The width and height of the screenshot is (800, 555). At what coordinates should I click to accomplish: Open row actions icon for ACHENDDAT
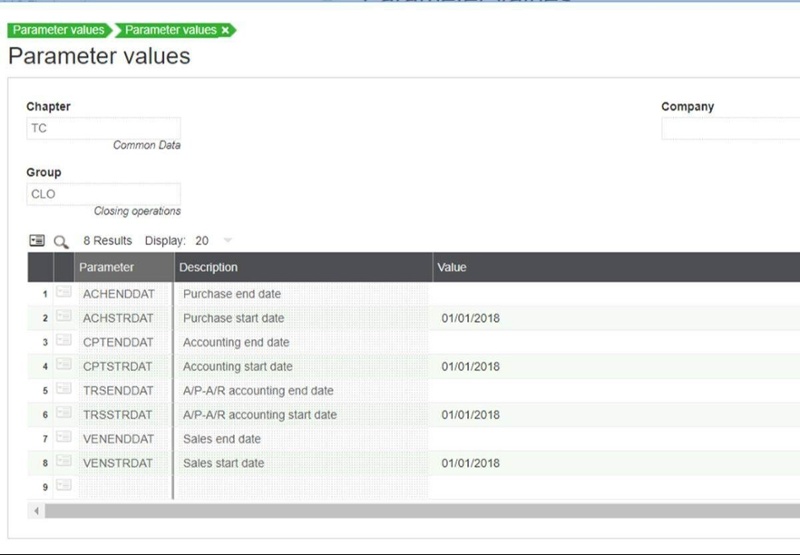[x=63, y=294]
